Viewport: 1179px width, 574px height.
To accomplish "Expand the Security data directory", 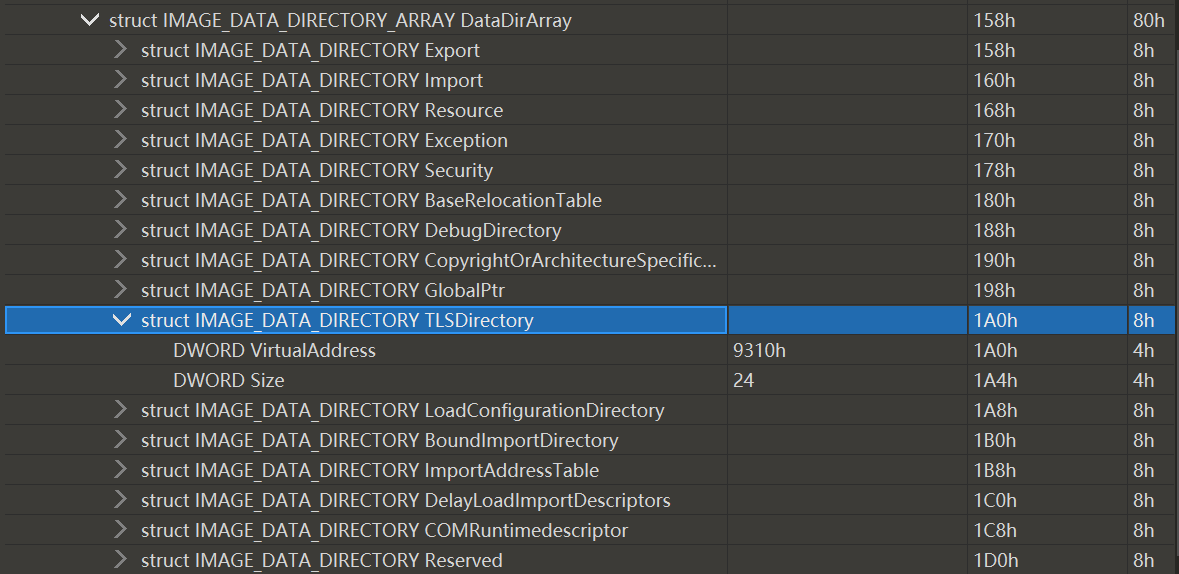I will [x=120, y=171].
